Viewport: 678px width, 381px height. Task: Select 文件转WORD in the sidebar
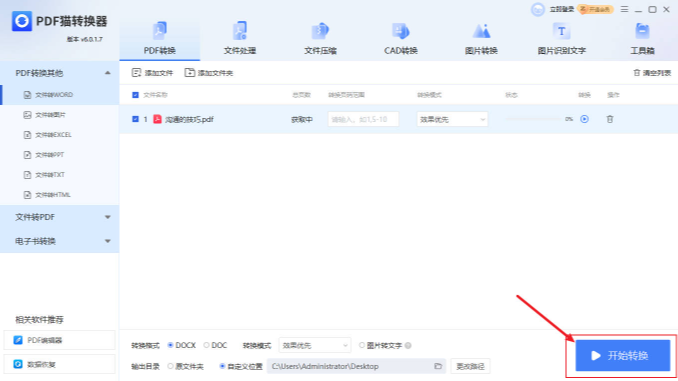pos(60,95)
